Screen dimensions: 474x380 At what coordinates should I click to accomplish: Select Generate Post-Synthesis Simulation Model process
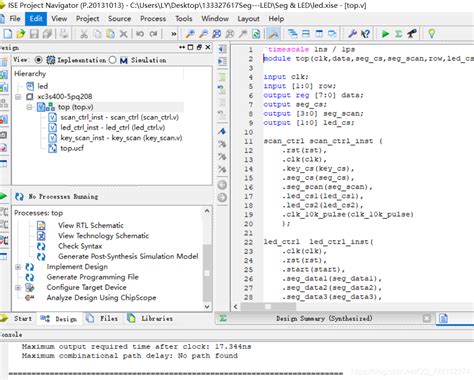(x=128, y=256)
